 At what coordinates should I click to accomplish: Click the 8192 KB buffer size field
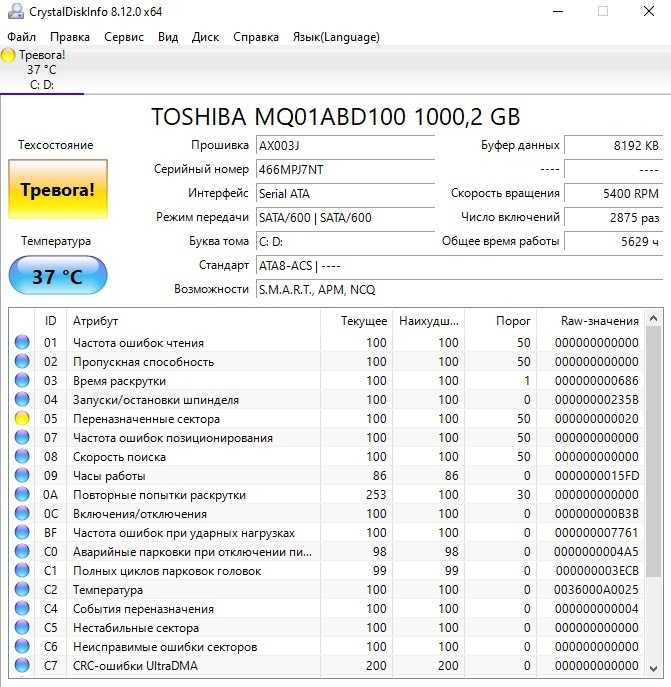[613, 145]
